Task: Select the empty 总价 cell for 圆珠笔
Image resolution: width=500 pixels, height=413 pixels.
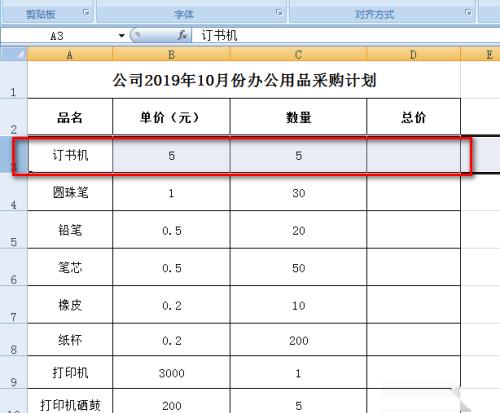Action: point(413,192)
